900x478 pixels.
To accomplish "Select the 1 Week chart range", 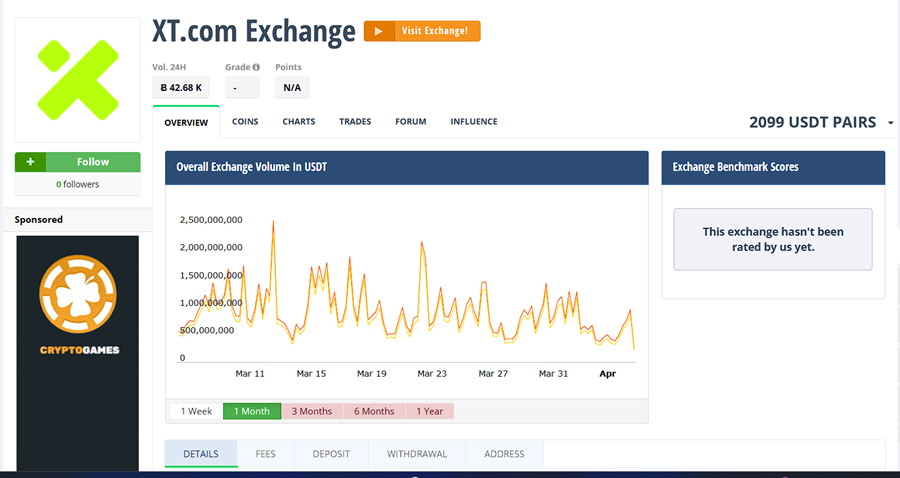I will 196,411.
